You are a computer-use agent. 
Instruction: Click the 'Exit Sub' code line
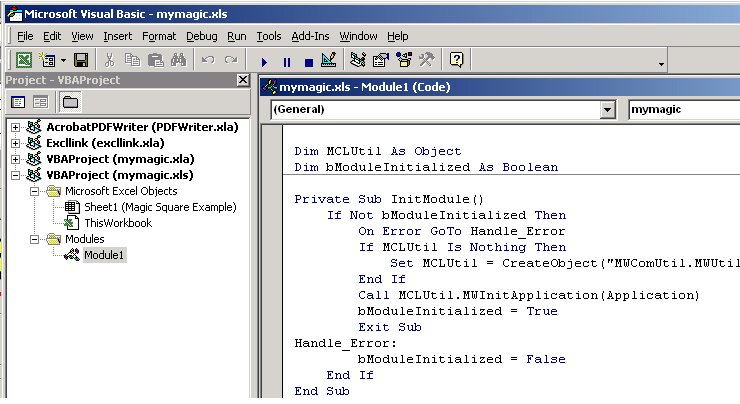(x=390, y=327)
